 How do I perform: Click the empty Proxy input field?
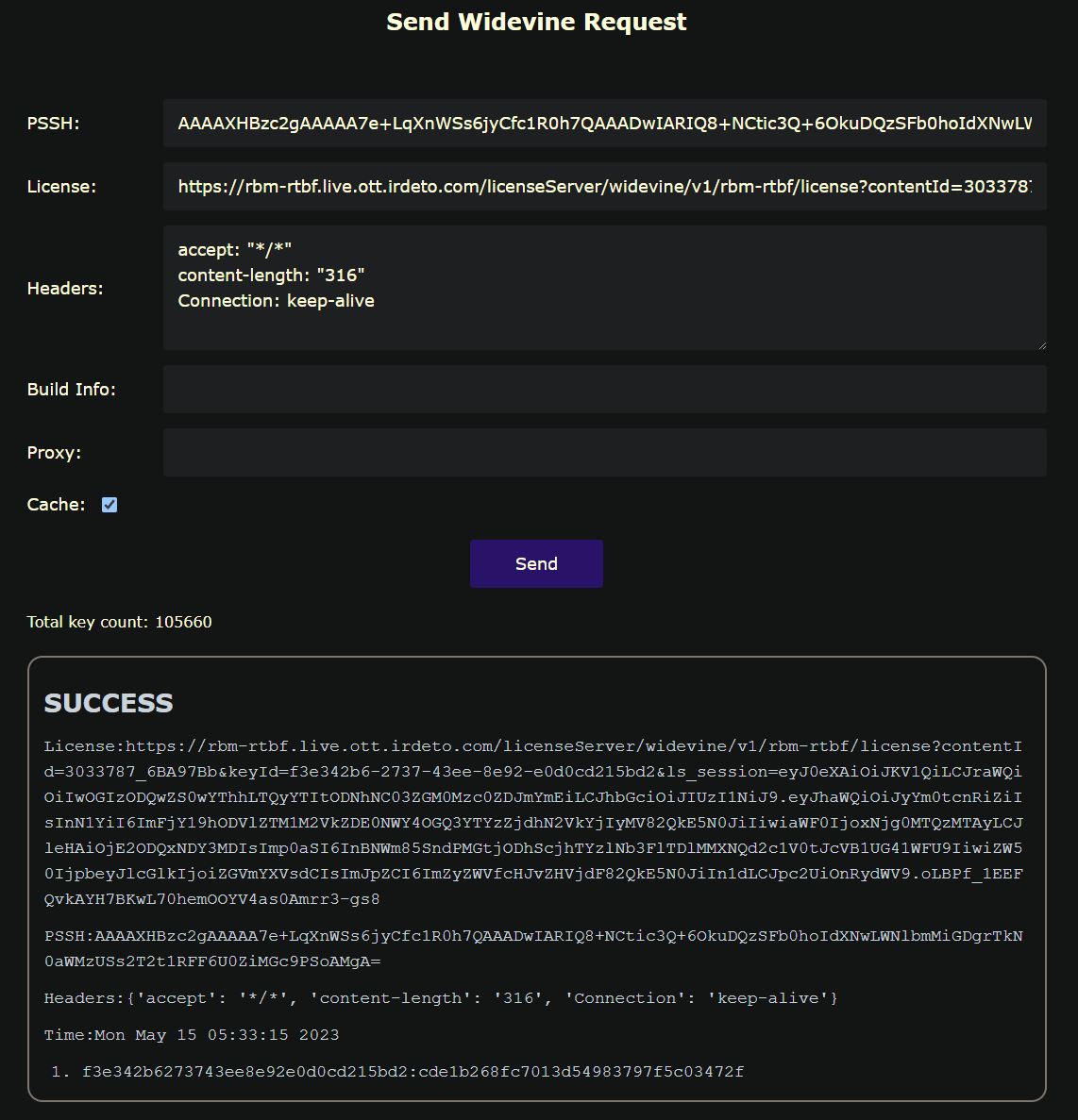coord(604,453)
